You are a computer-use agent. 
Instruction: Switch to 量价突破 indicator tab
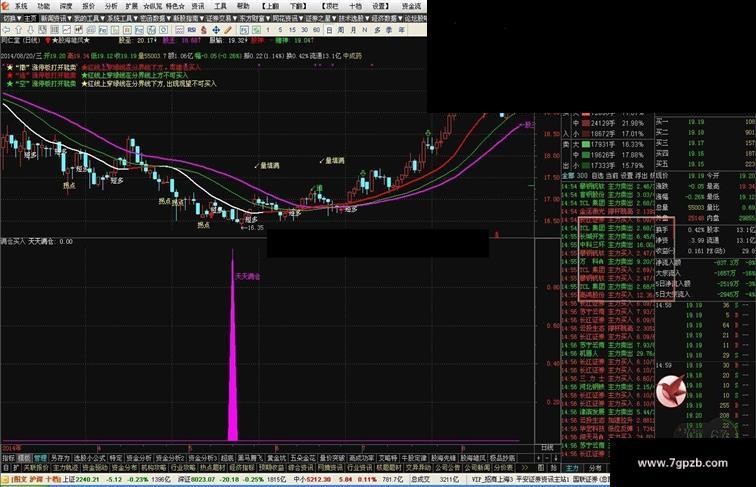click(332, 458)
